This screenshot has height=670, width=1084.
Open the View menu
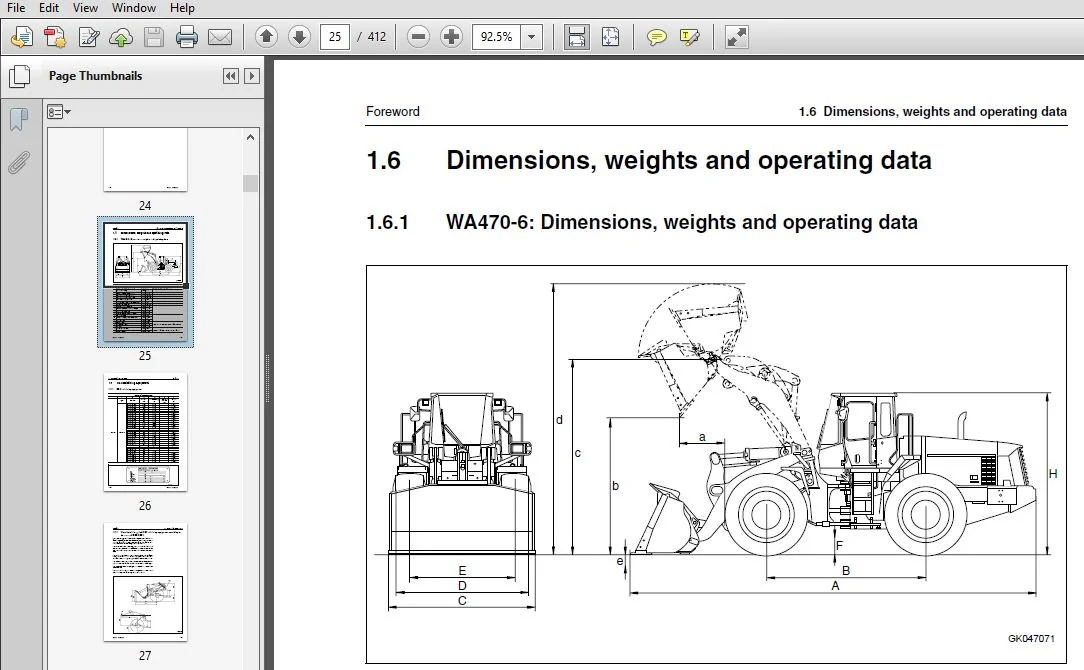(x=85, y=8)
